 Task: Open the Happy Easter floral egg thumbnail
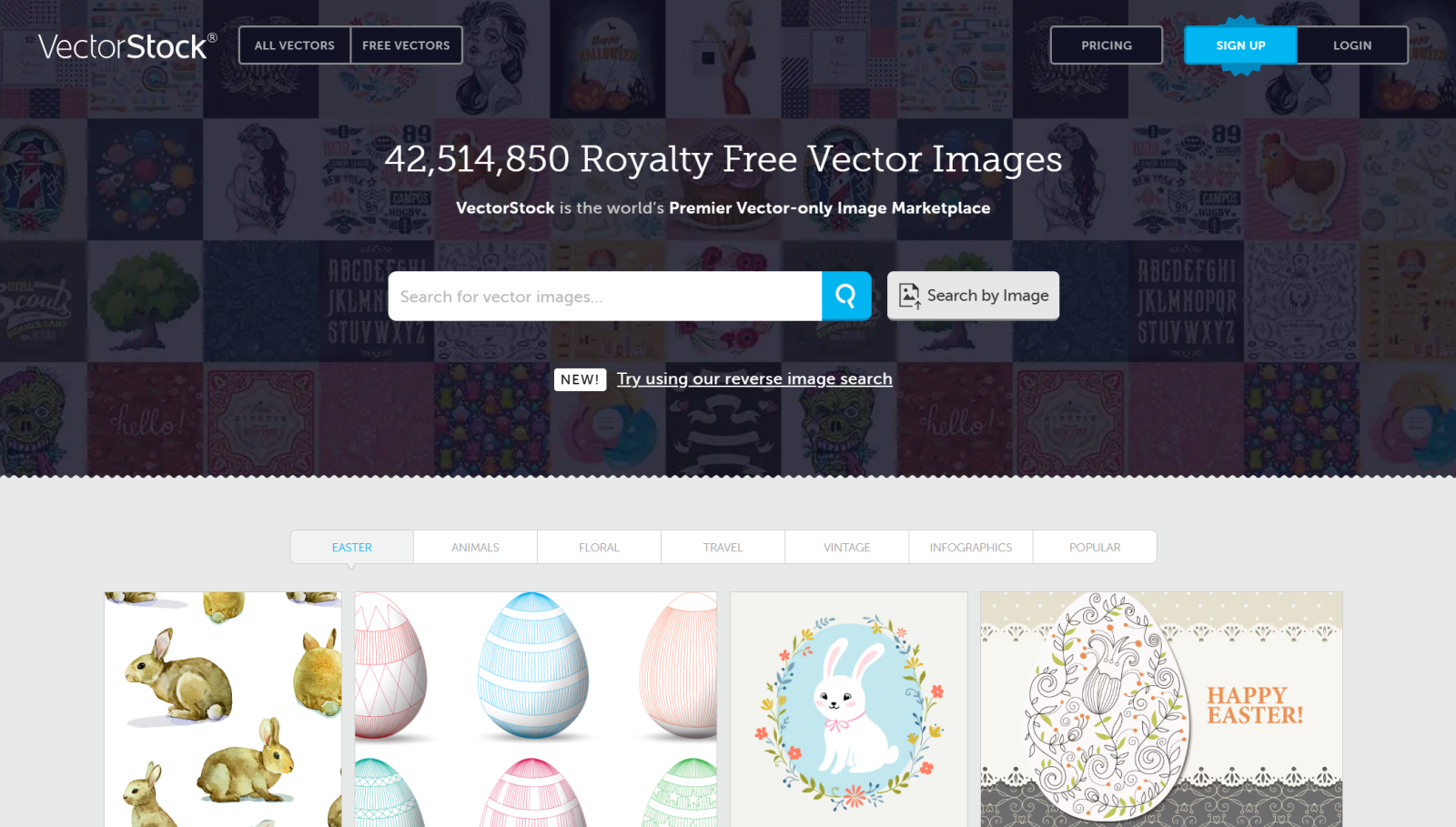click(1161, 710)
